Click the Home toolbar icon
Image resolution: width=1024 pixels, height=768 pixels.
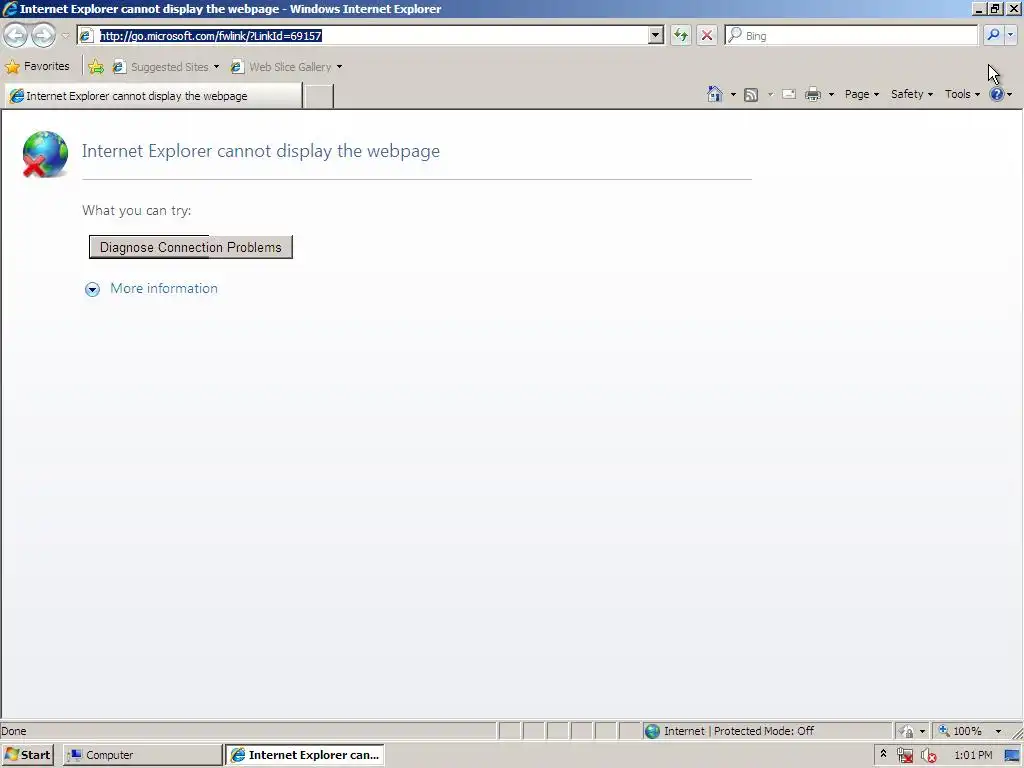click(x=714, y=94)
